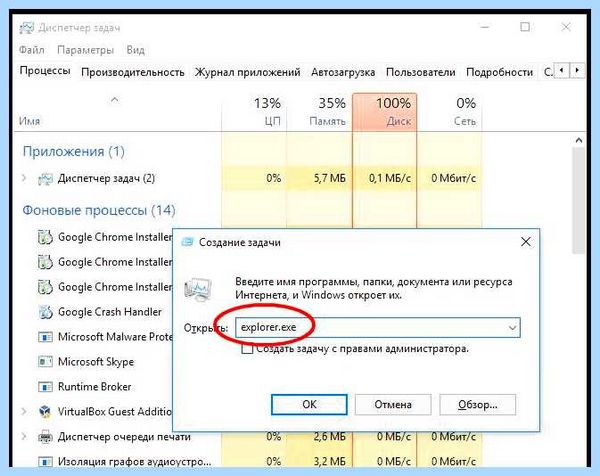Click the Отмена button

tap(393, 404)
